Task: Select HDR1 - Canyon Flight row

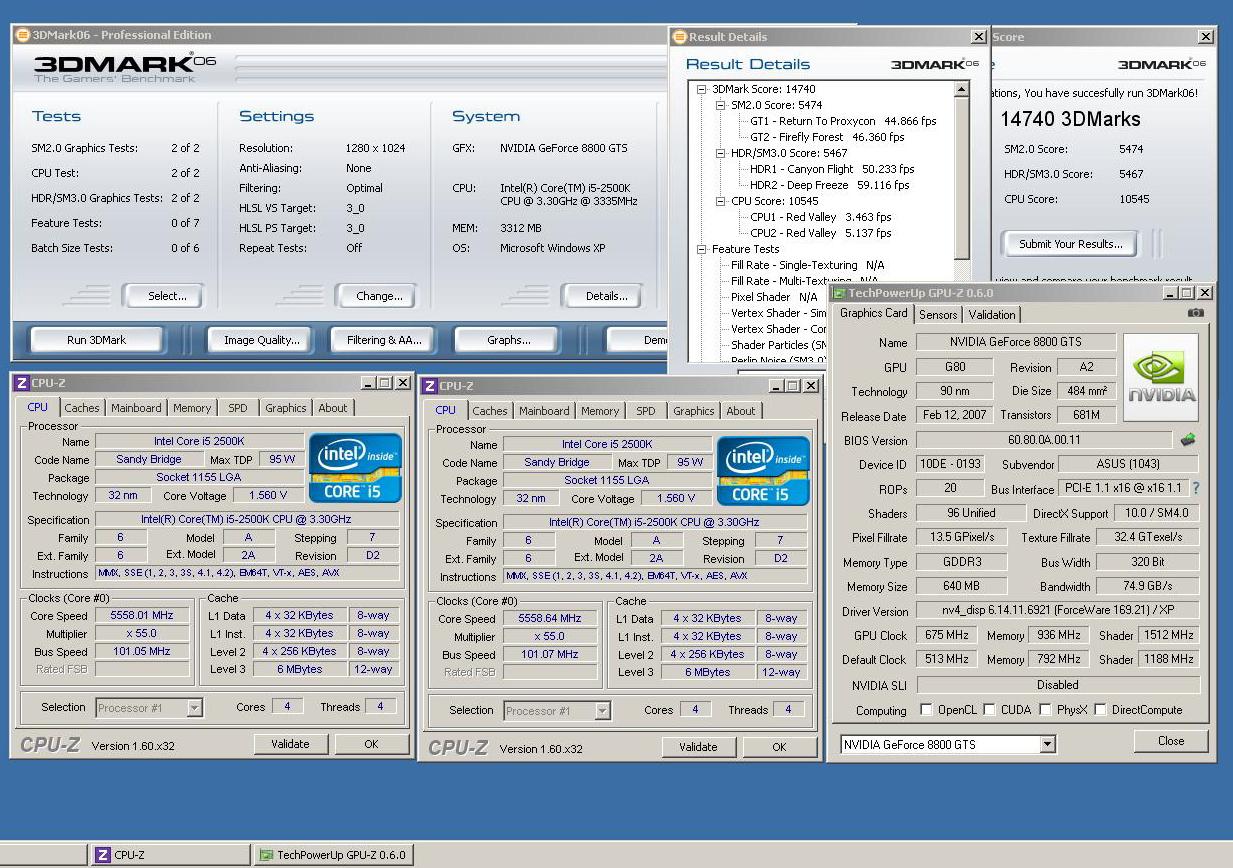Action: tap(832, 169)
